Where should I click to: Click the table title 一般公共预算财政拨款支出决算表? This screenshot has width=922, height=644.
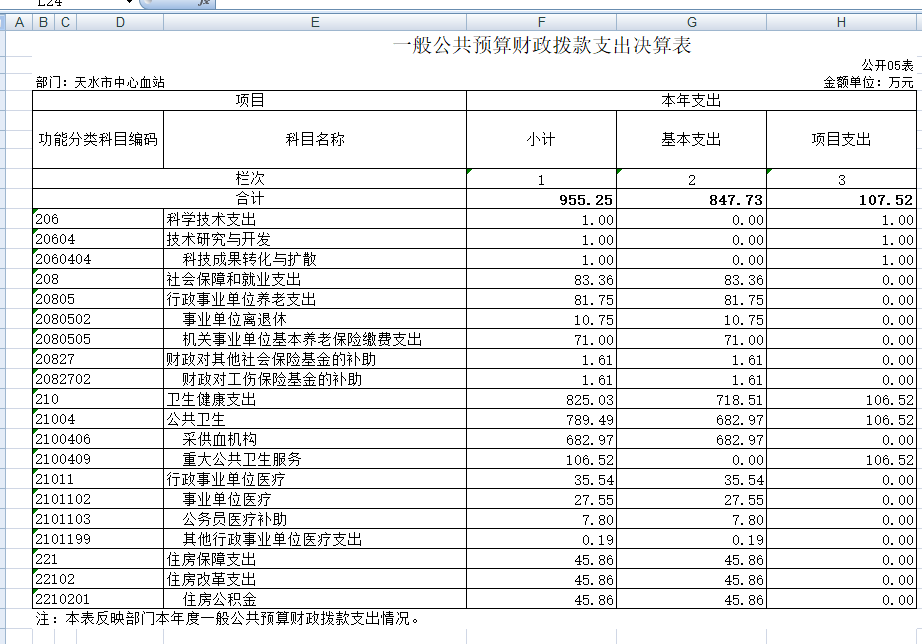coord(543,46)
